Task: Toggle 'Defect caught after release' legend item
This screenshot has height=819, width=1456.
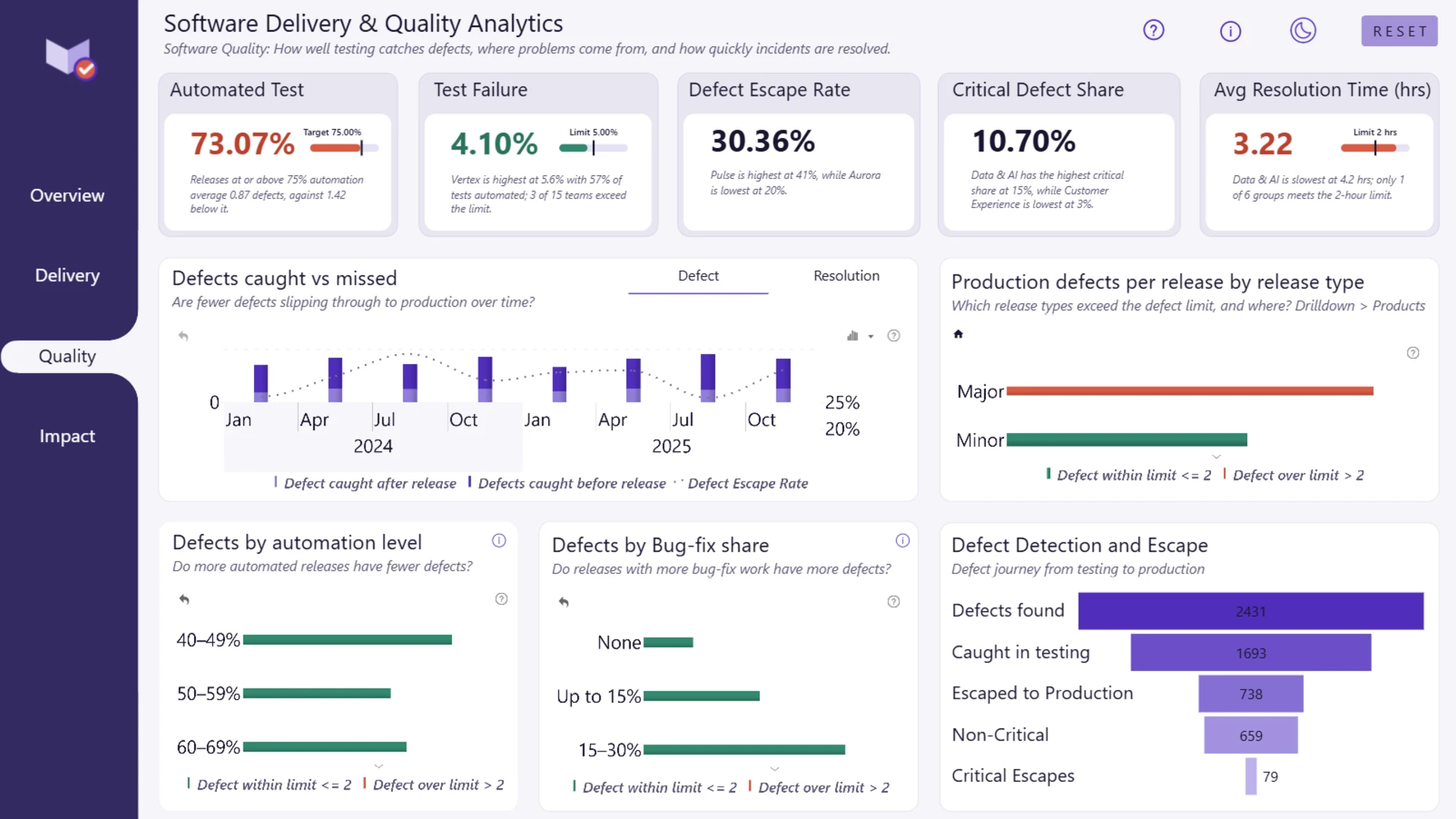Action: point(365,483)
